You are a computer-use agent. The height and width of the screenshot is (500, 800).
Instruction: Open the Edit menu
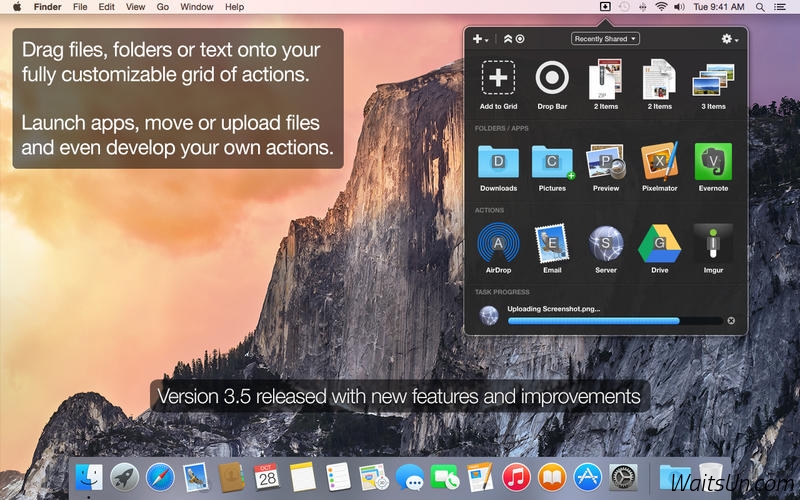tap(107, 7)
